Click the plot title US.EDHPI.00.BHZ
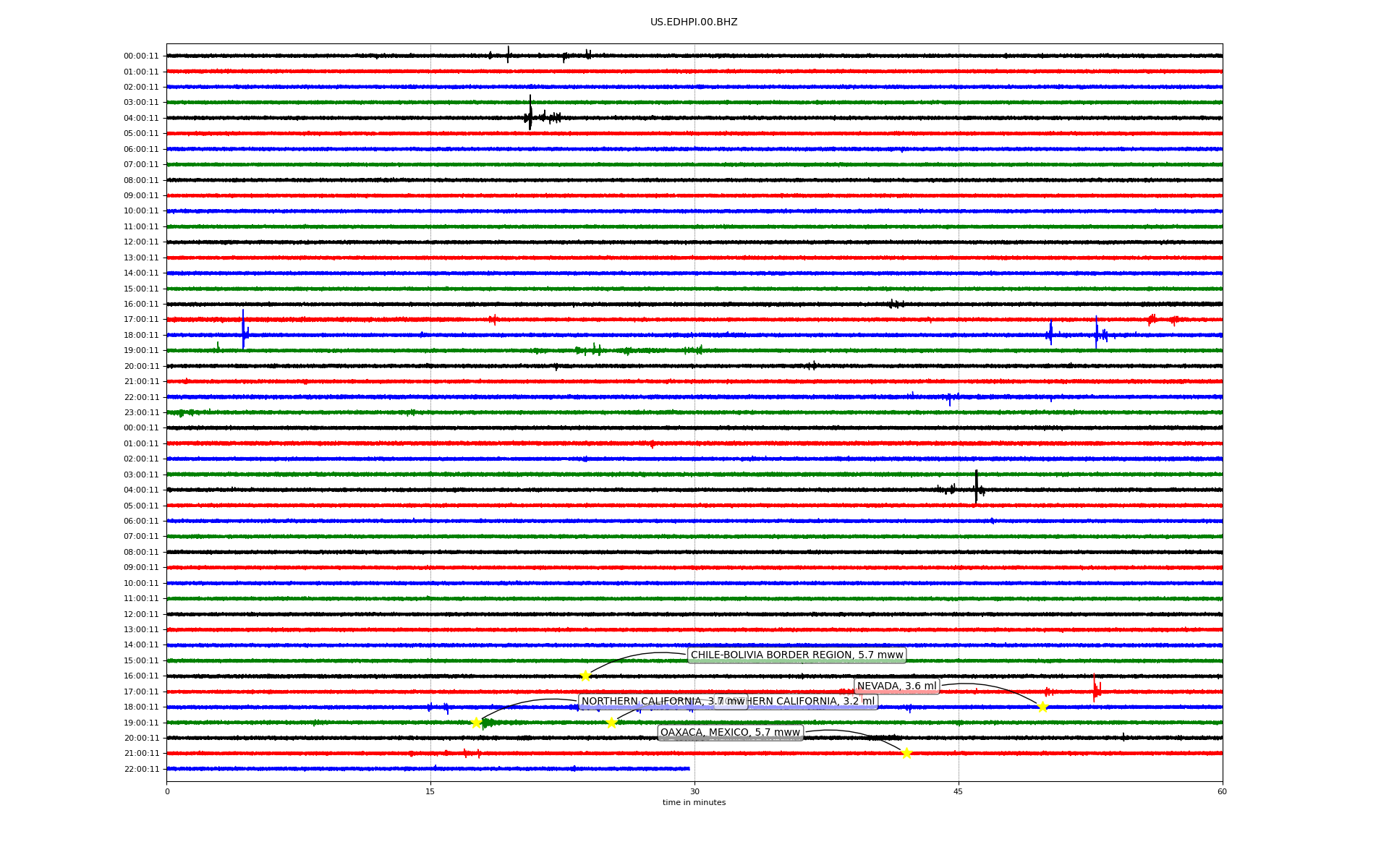The width and height of the screenshot is (1389, 868). click(x=694, y=22)
